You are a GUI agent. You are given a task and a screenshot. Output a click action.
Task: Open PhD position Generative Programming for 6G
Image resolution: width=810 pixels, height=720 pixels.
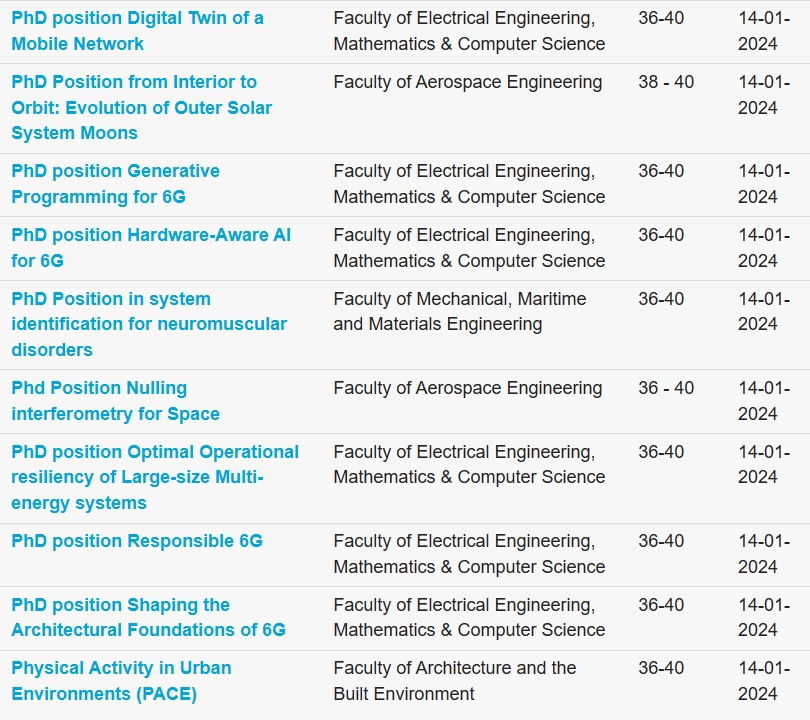click(115, 184)
